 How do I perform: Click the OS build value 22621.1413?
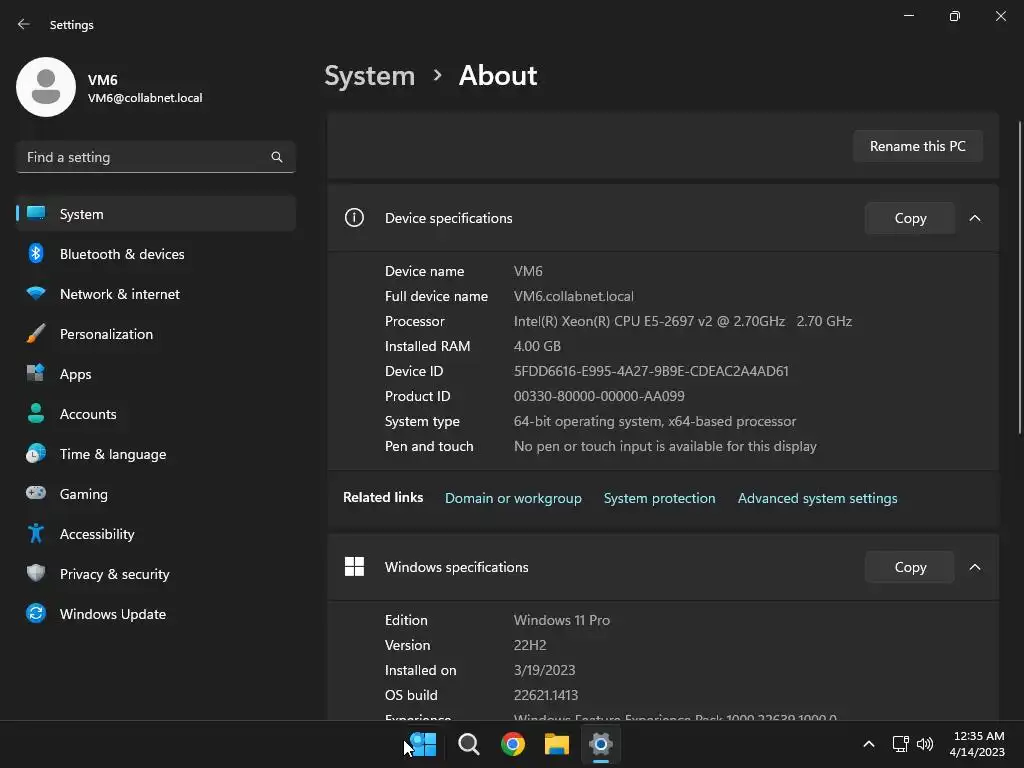tap(545, 695)
